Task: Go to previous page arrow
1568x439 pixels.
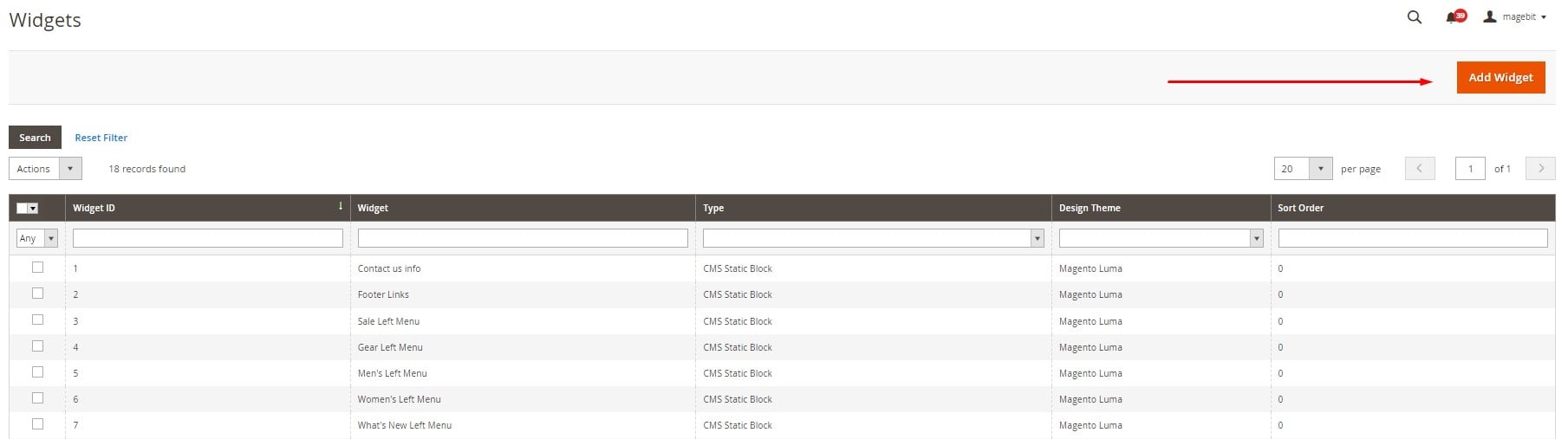Action: pyautogui.click(x=1420, y=169)
